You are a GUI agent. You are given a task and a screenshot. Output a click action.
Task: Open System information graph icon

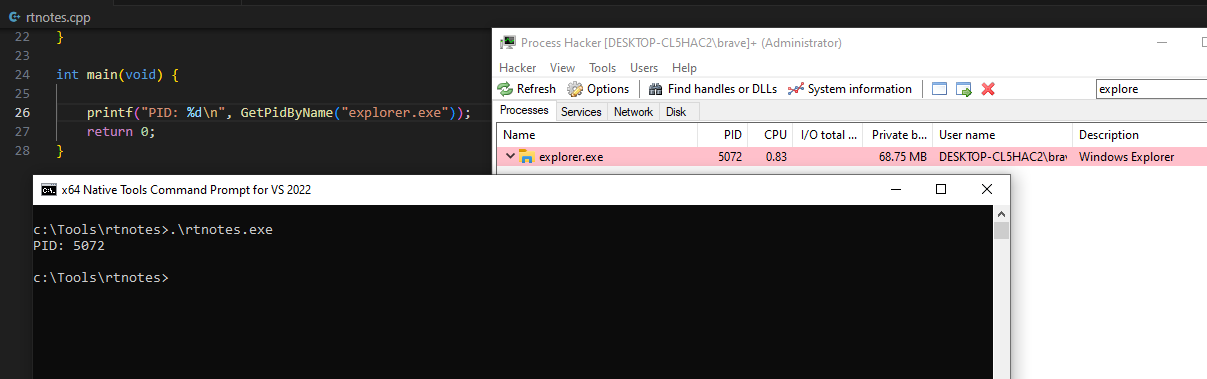[x=796, y=89]
